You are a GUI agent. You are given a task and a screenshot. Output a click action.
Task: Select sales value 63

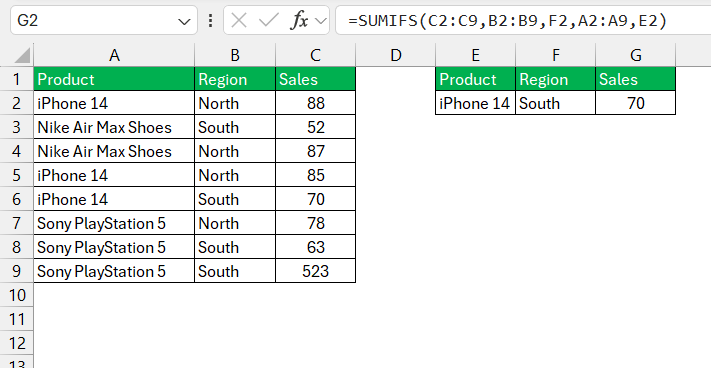(316, 247)
